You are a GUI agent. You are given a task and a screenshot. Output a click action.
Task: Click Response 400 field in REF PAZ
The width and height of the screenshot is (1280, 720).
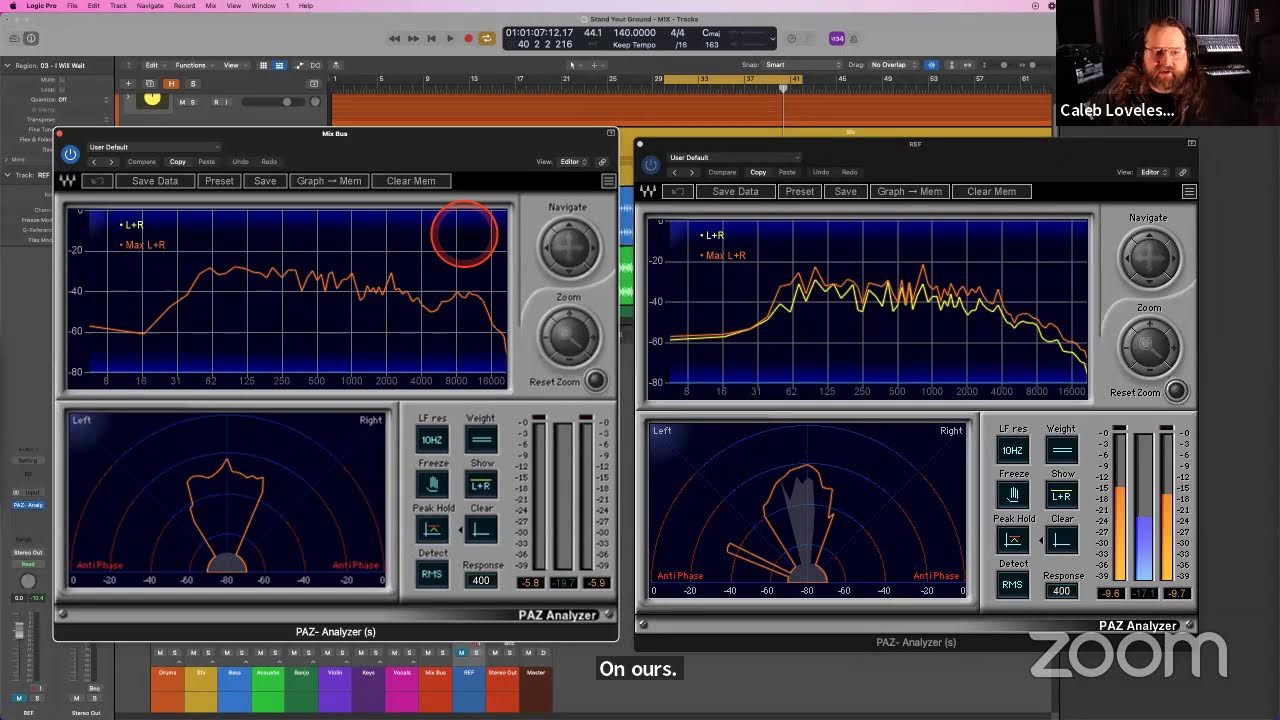coord(1061,591)
